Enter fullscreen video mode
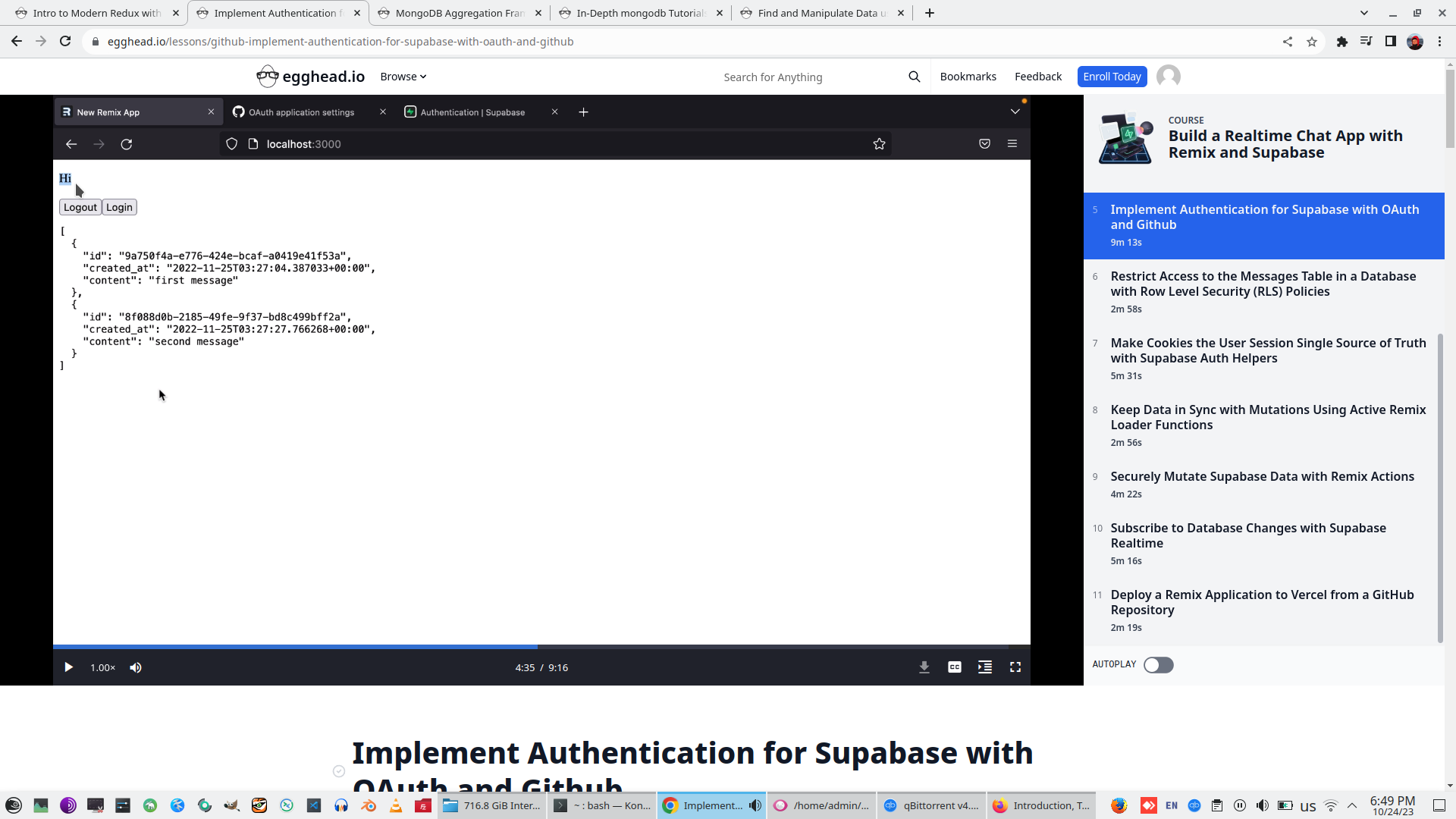Screen dimensions: 1456x819 [1015, 667]
